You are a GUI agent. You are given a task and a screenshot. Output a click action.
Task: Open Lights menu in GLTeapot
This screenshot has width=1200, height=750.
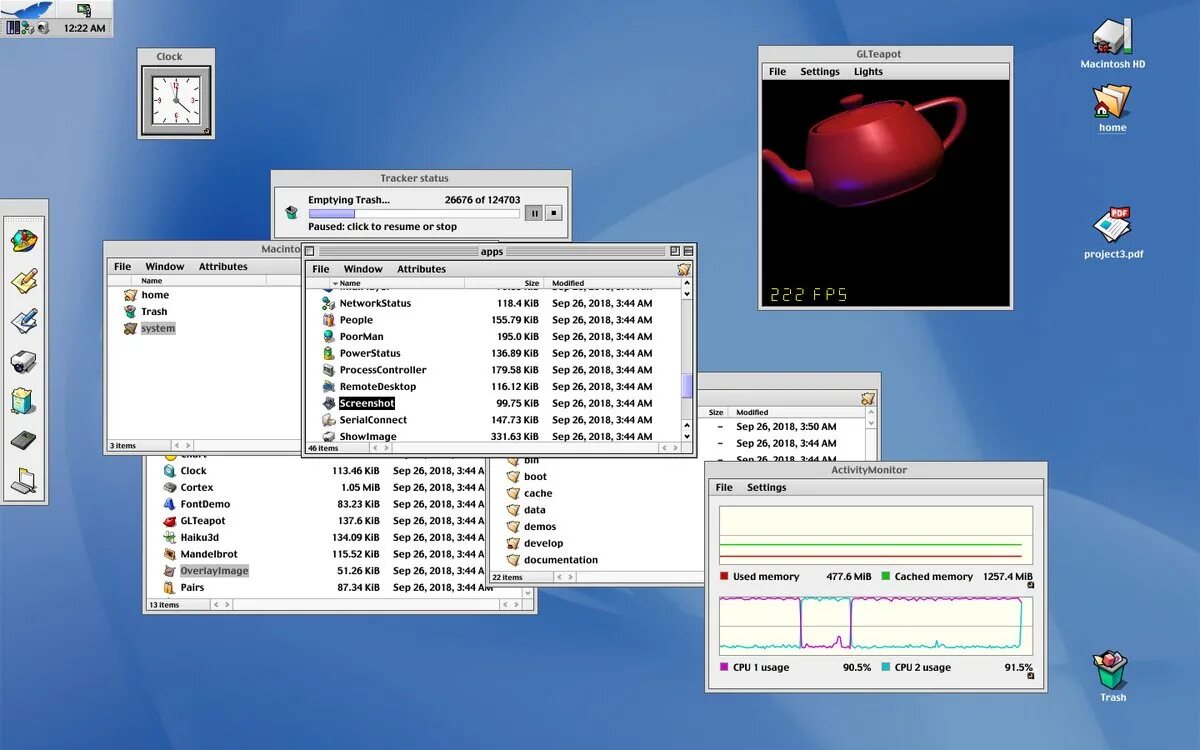click(868, 72)
